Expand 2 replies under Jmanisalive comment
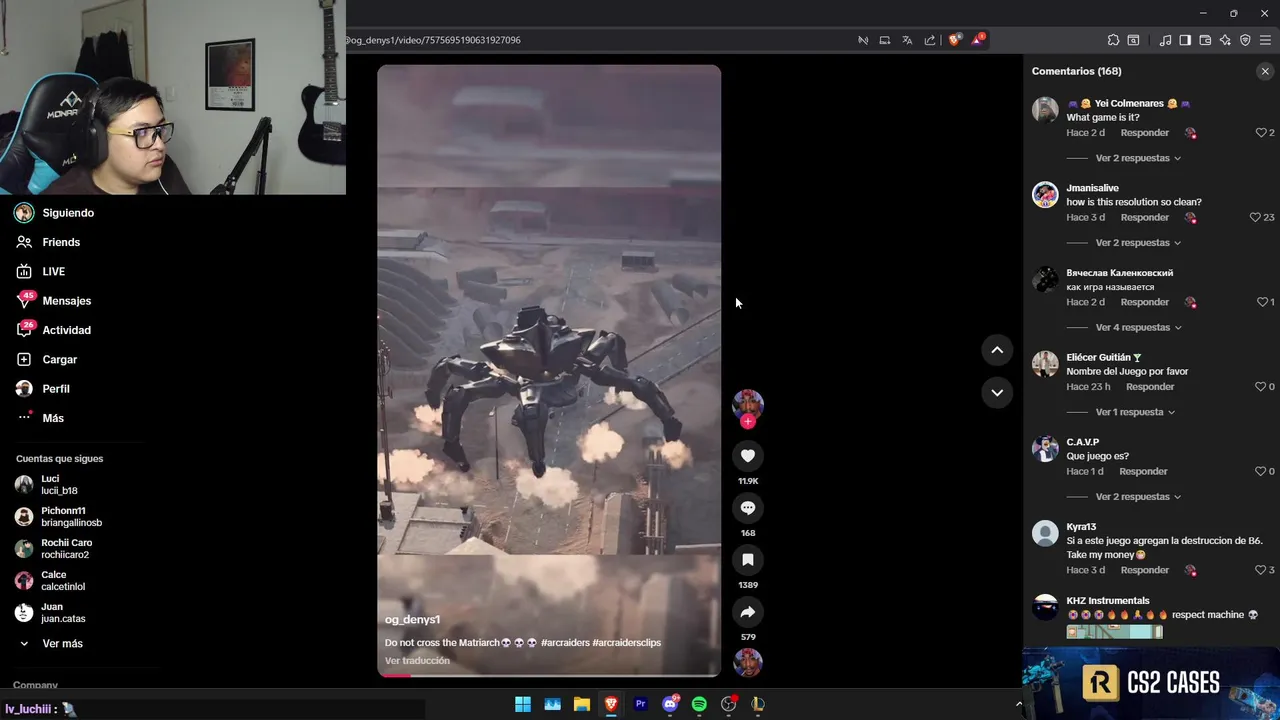The height and width of the screenshot is (720, 1280). (1138, 243)
